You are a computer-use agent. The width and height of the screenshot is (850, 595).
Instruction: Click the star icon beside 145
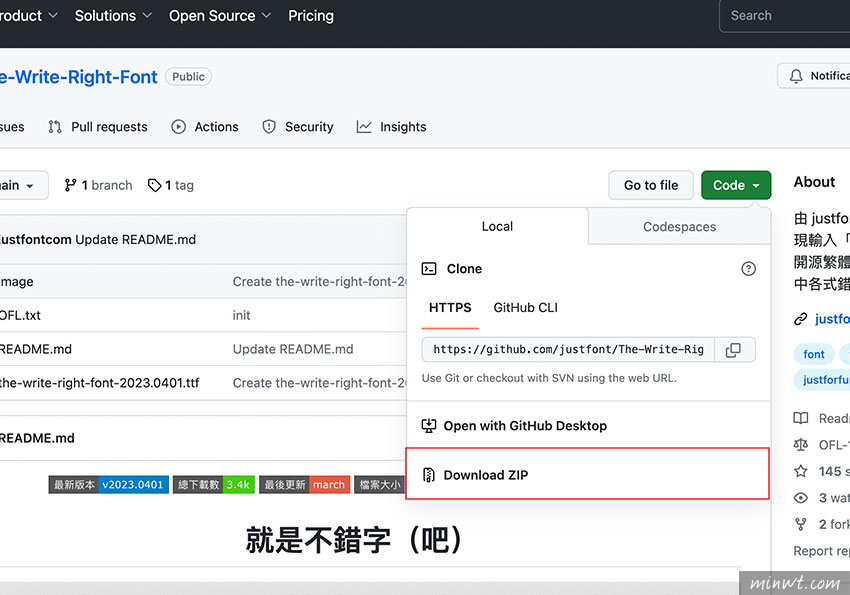(801, 471)
